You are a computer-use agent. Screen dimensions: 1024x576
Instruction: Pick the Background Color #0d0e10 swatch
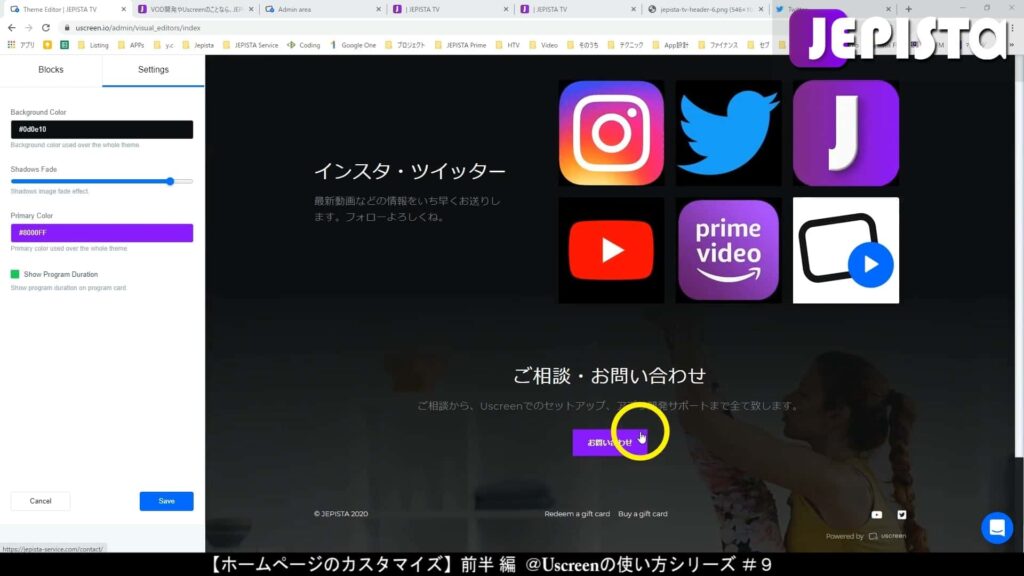coord(102,129)
